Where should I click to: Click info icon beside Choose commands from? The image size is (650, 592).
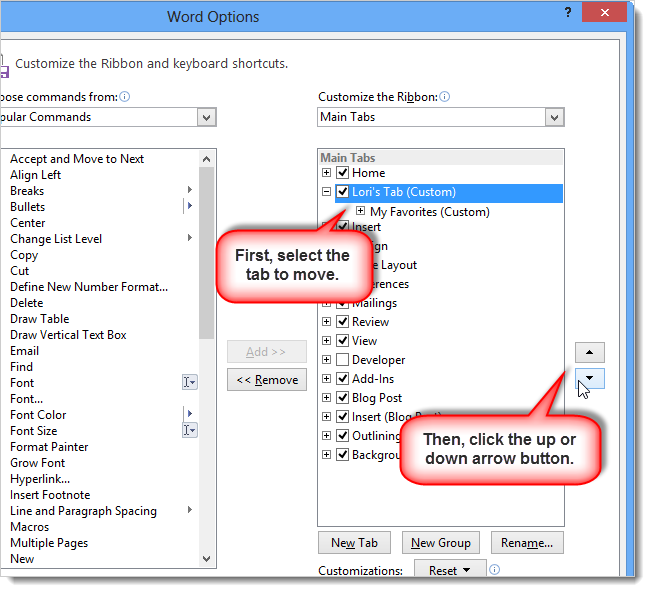[124, 97]
